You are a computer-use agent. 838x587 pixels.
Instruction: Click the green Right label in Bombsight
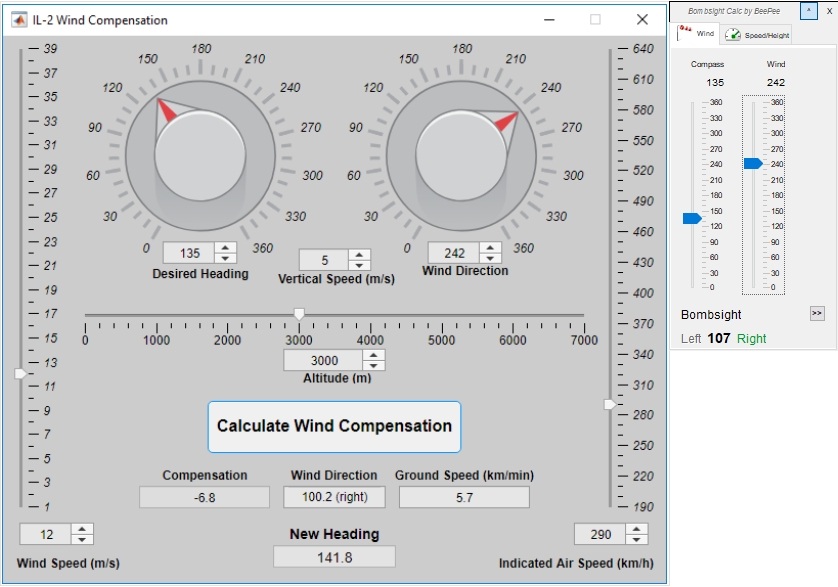tap(751, 338)
